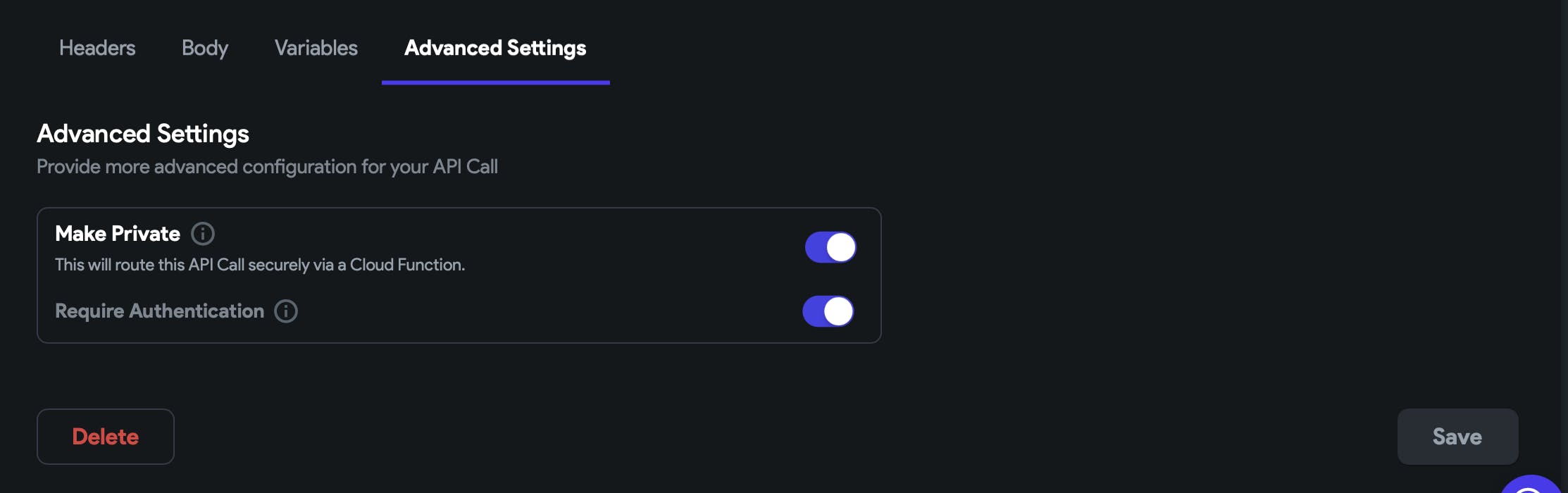Click the words "Cloud Function" in the description
1568x493 pixels.
tap(406, 265)
